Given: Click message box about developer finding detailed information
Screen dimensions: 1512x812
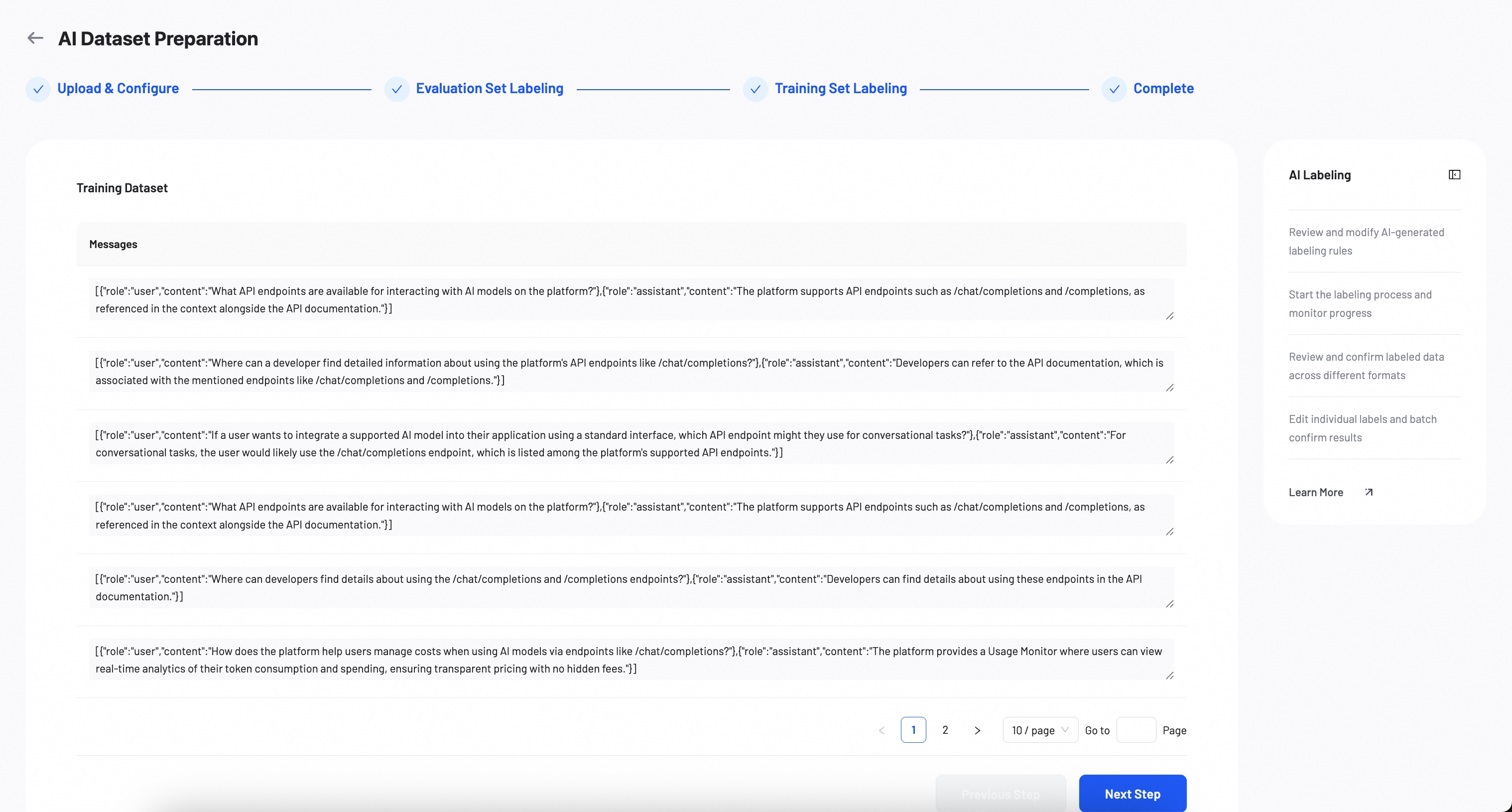Looking at the screenshot, I should [631, 372].
